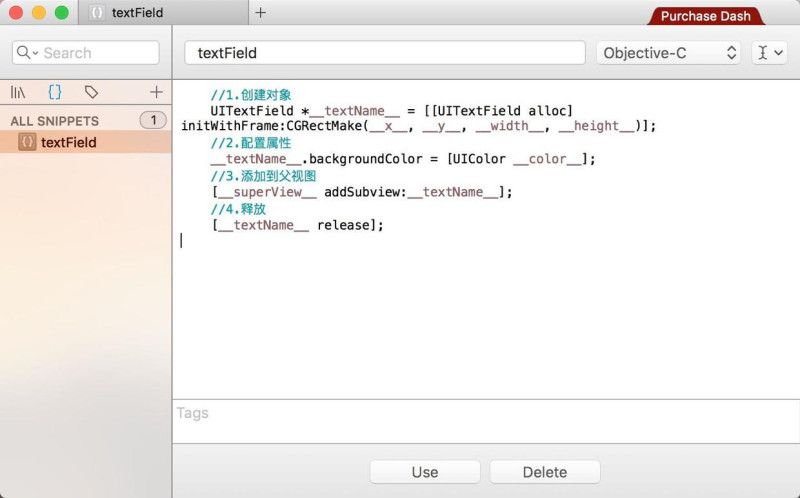Click the magnifier icon in Search box
This screenshot has width=800, height=498.
click(26, 53)
